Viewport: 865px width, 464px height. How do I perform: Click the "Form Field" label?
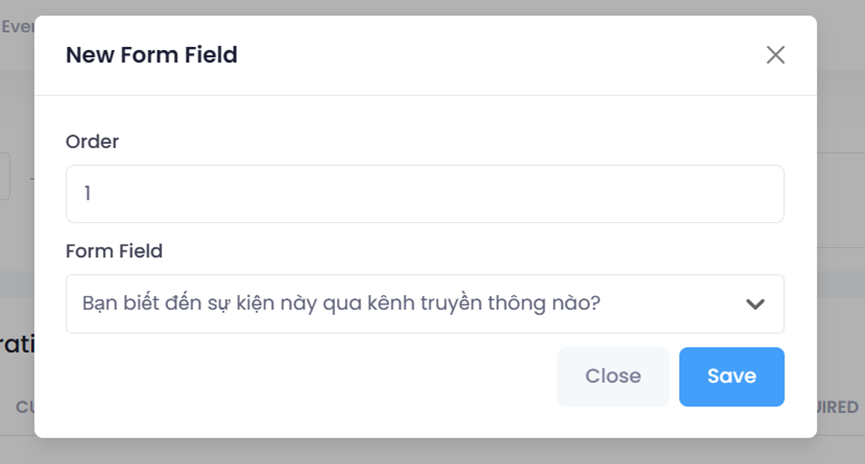tap(114, 251)
